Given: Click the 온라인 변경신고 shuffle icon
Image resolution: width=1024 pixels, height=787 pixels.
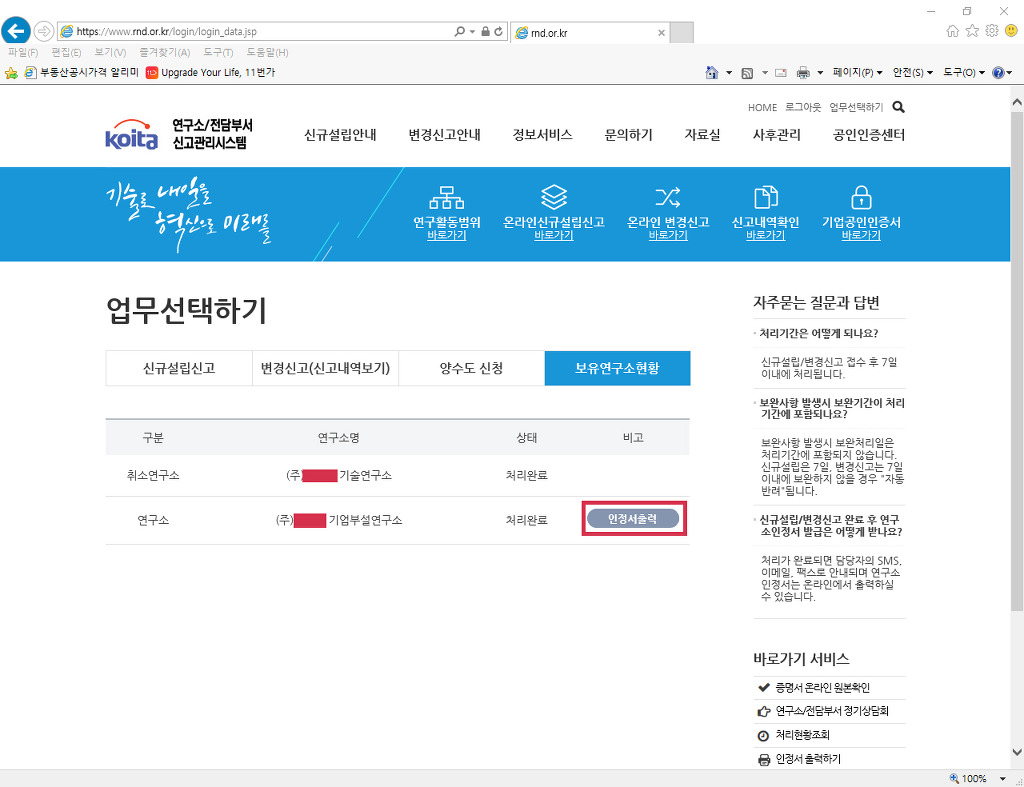Looking at the screenshot, I should (667, 196).
